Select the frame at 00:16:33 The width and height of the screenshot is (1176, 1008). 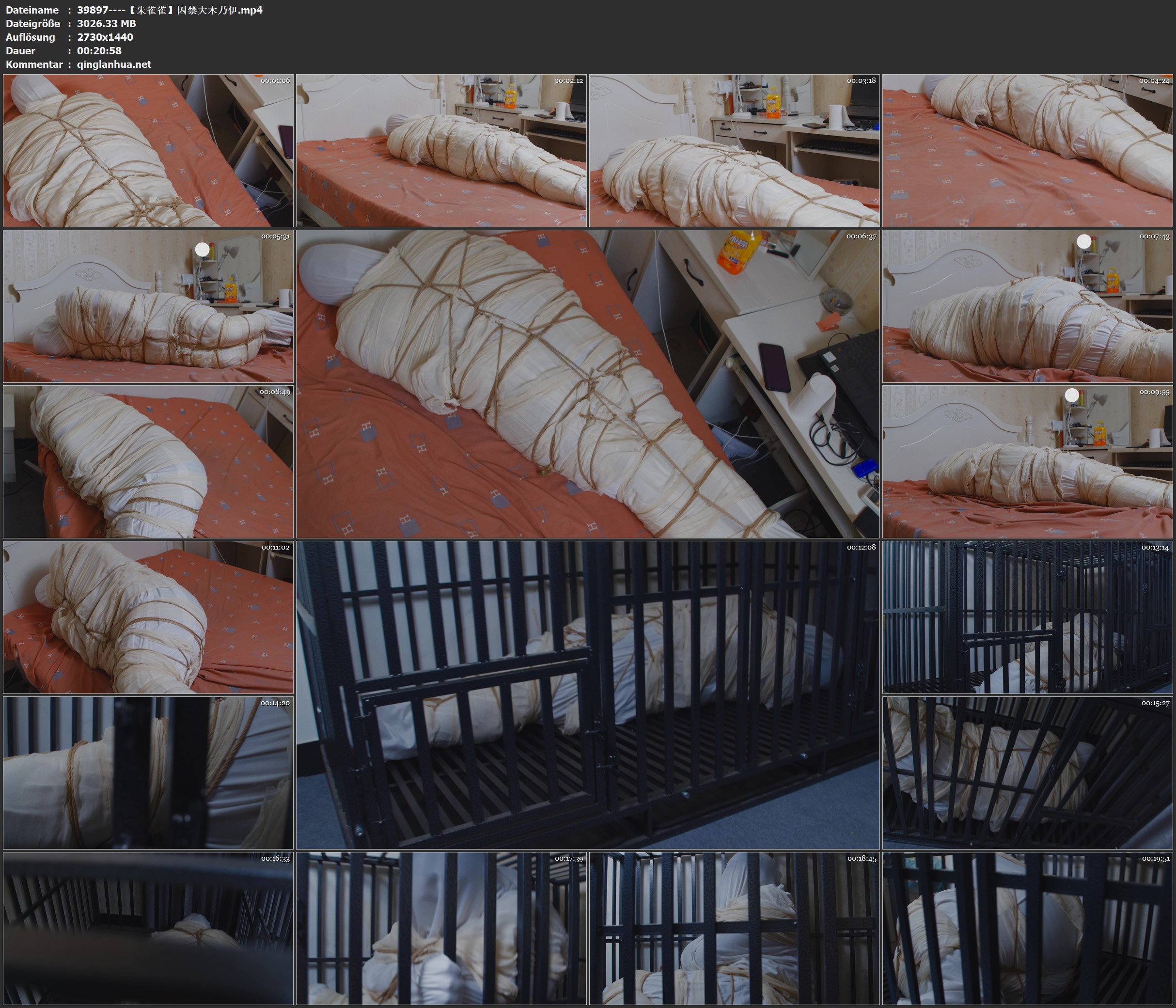click(x=148, y=929)
